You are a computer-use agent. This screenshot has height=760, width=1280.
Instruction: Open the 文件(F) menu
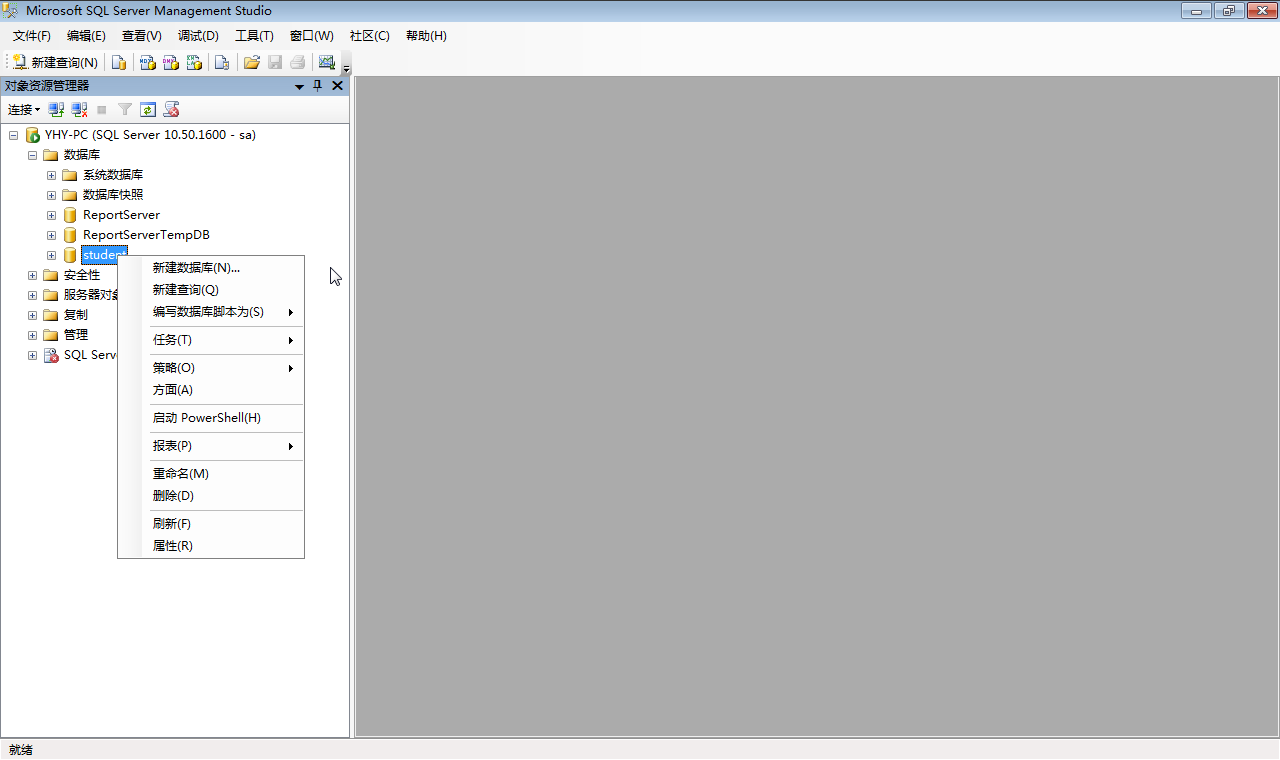tap(32, 35)
